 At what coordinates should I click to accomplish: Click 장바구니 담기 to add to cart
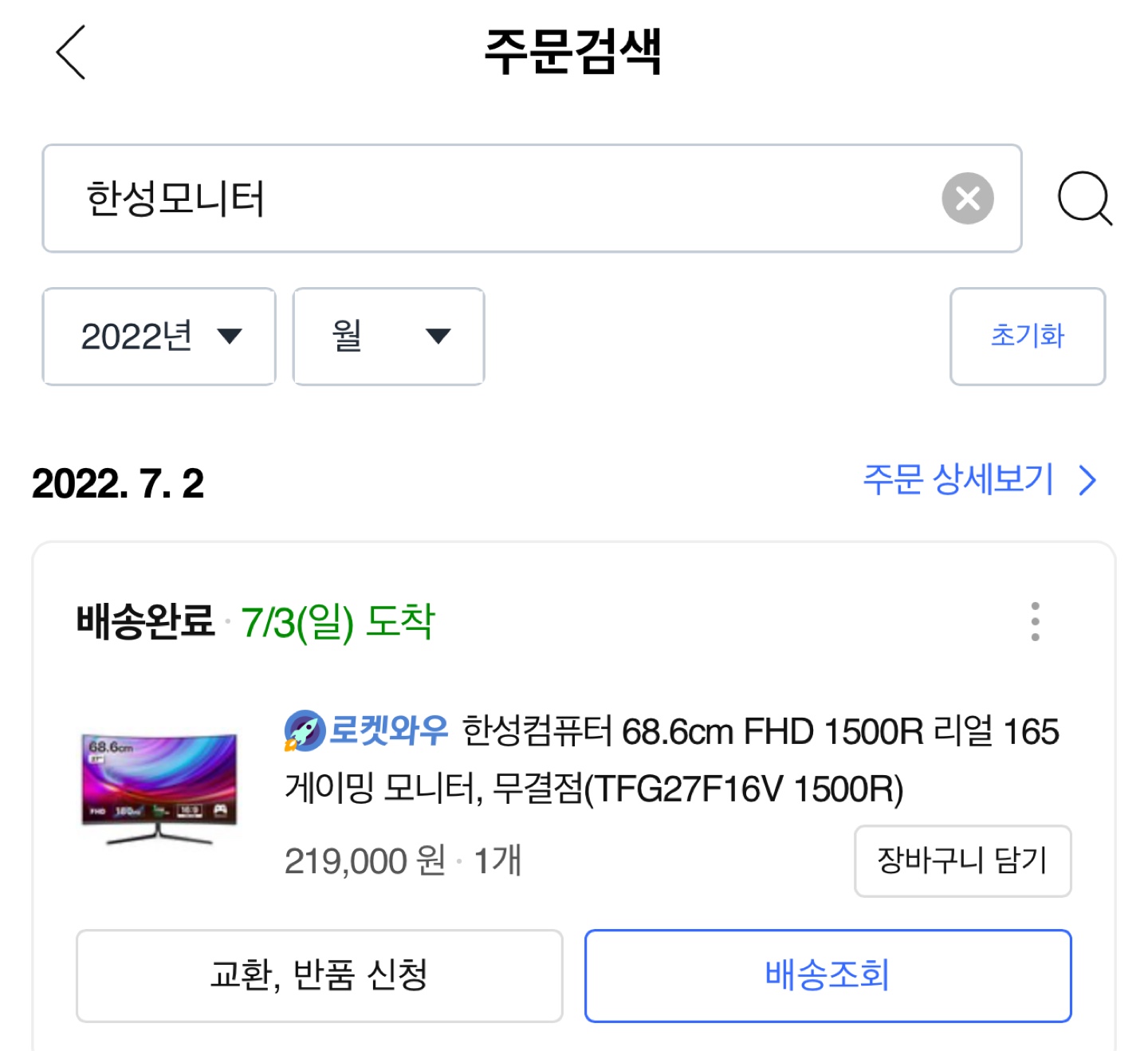coord(962,860)
